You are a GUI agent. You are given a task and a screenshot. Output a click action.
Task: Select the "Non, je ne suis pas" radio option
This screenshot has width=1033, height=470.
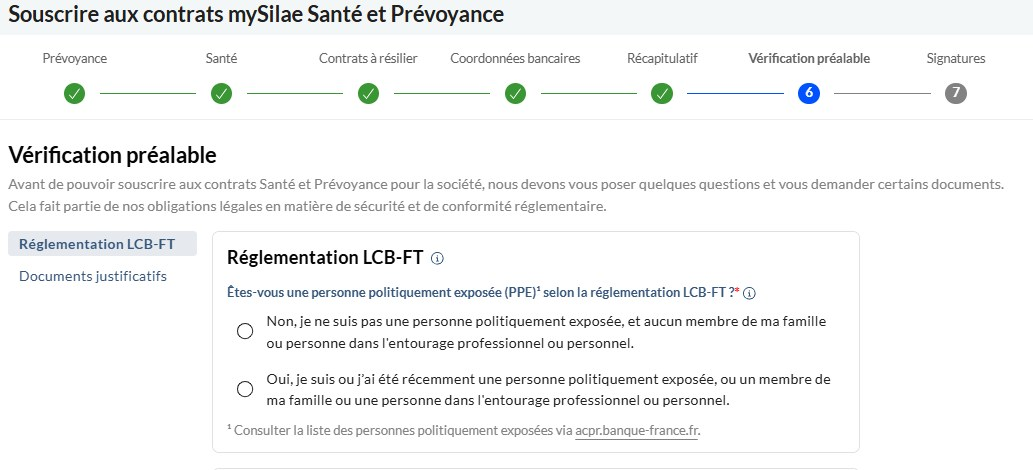pos(245,332)
